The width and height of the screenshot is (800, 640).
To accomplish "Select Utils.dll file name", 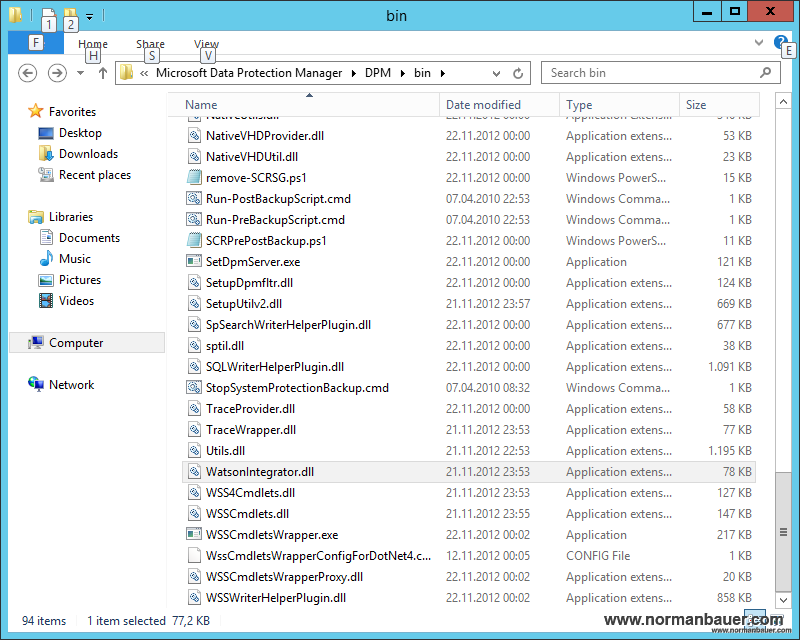I will (225, 451).
